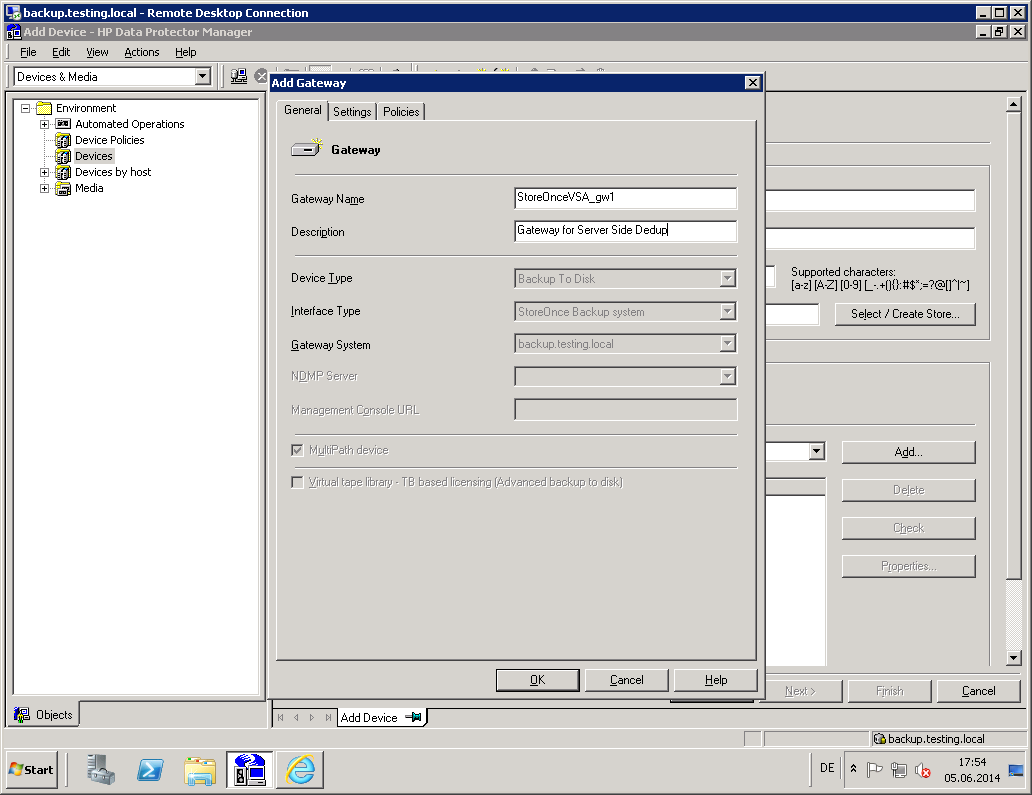Toggle Virtual tape library licensing checkbox
The image size is (1032, 795).
coord(297,482)
